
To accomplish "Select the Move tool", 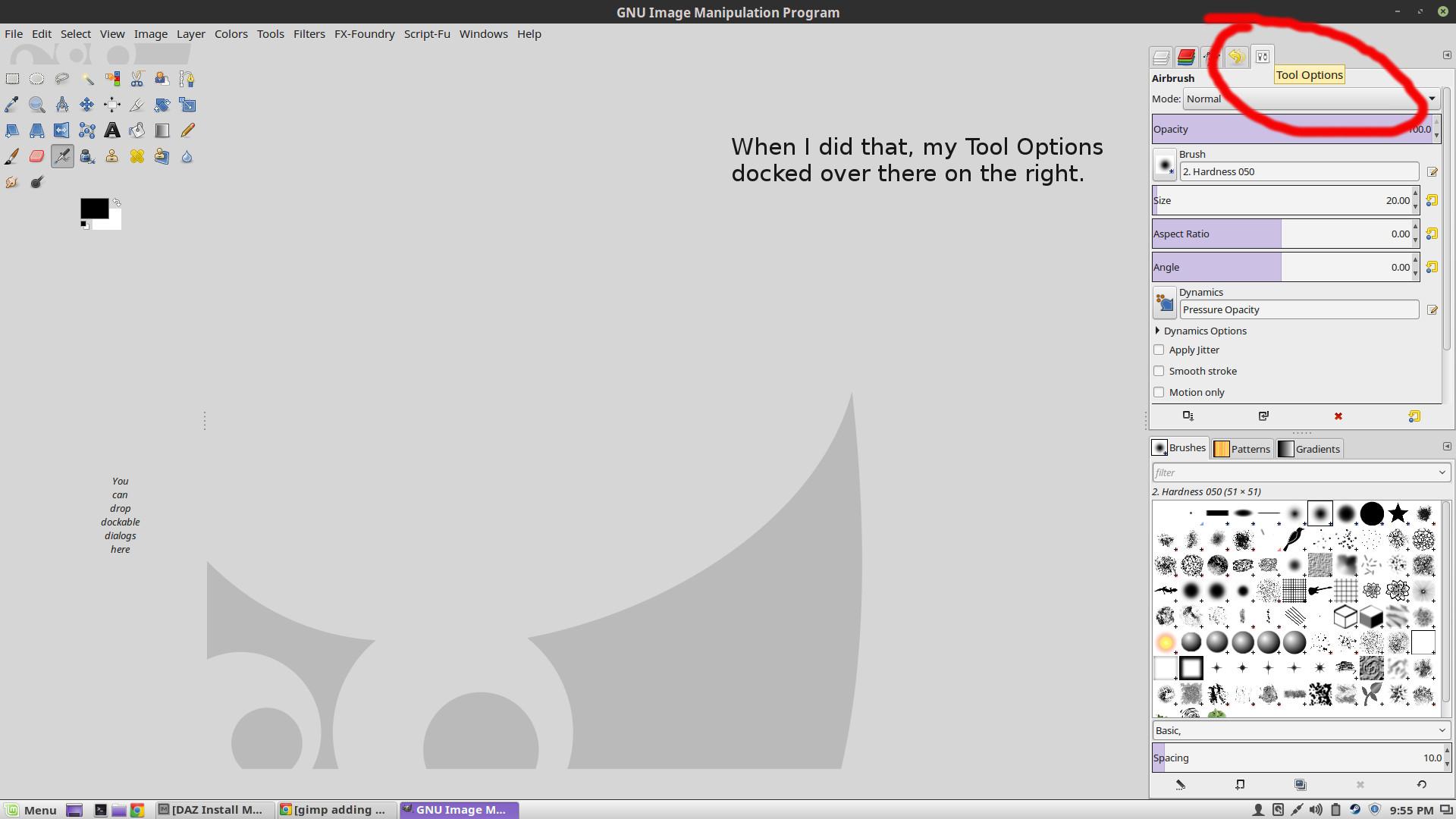I will coord(87,105).
